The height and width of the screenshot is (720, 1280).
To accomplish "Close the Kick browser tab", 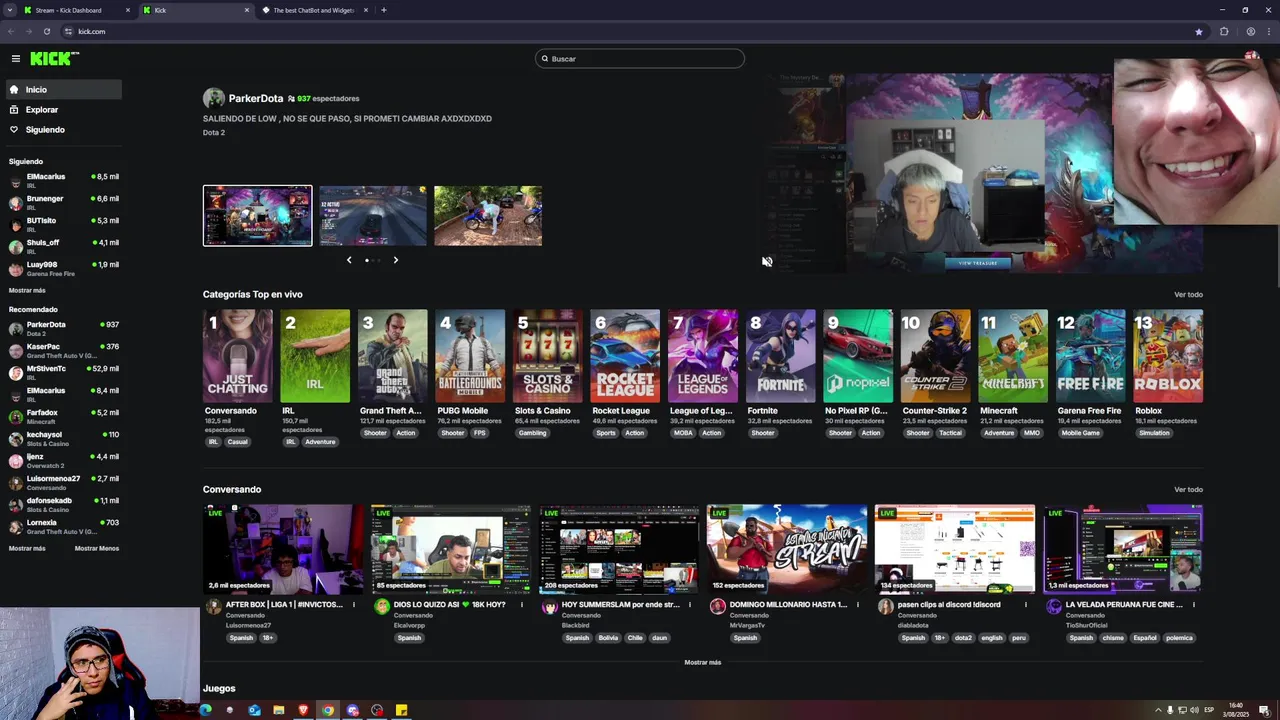I will (x=247, y=10).
